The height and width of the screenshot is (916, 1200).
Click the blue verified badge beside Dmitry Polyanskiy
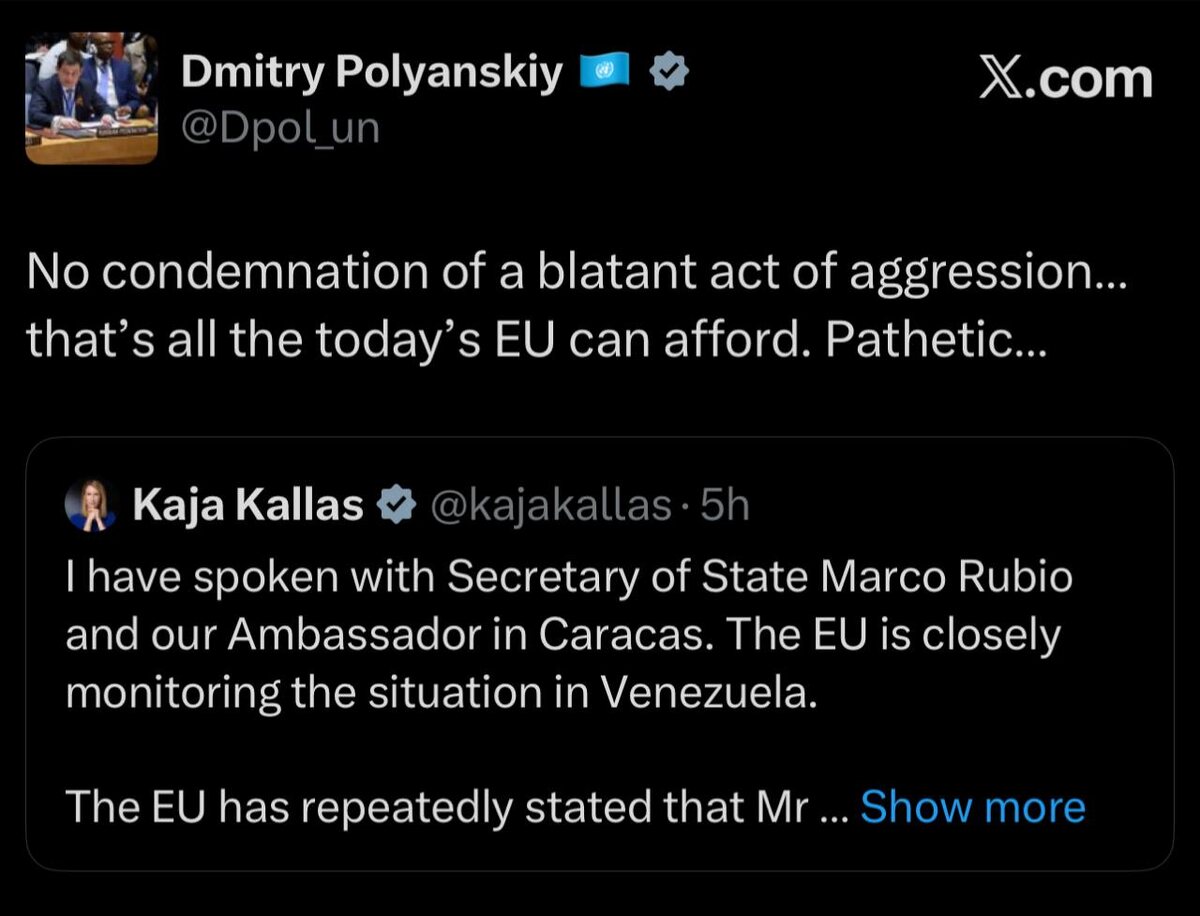point(667,72)
